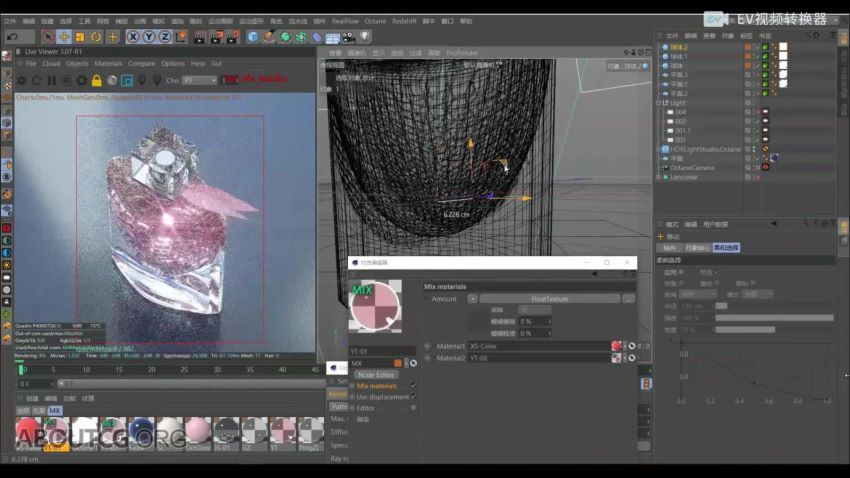Image resolution: width=850 pixels, height=478 pixels.
Task: Open Live Viewer Options menu
Action: 173,63
